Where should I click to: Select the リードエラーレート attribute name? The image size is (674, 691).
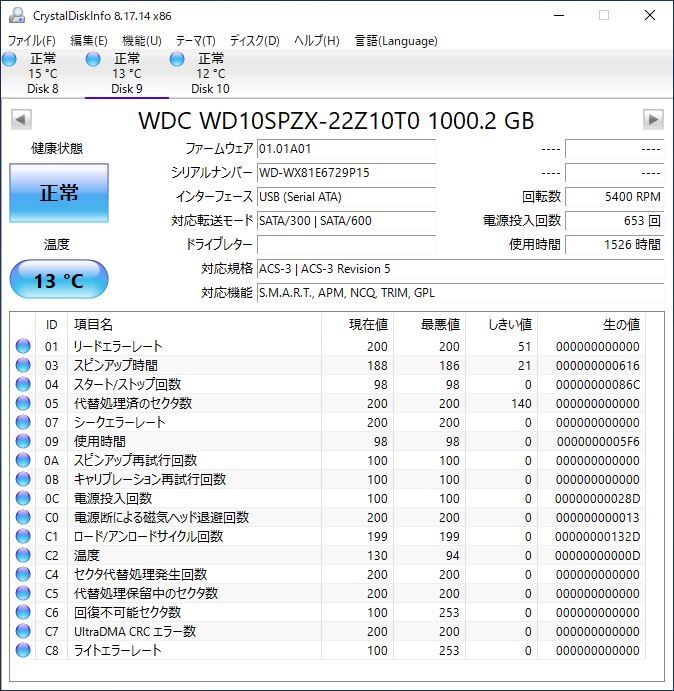coord(118,346)
